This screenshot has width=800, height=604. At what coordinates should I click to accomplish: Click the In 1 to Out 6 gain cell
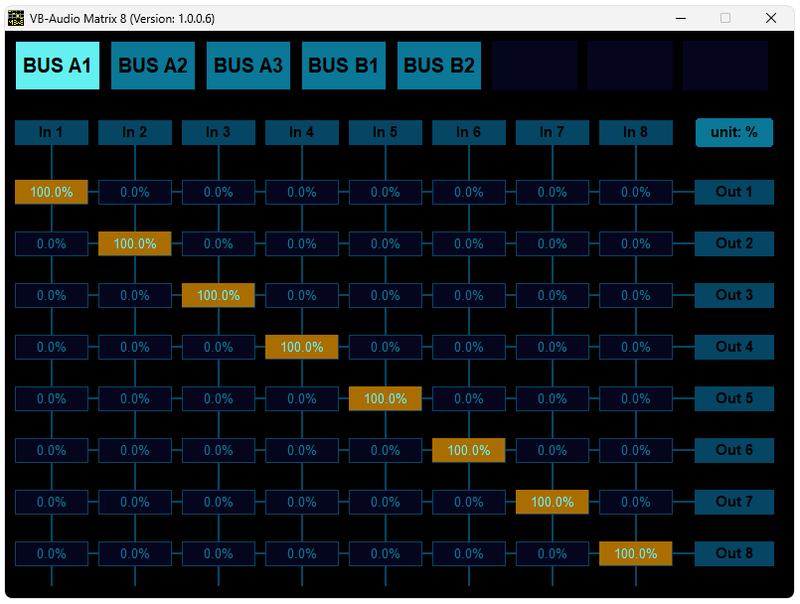pos(52,450)
